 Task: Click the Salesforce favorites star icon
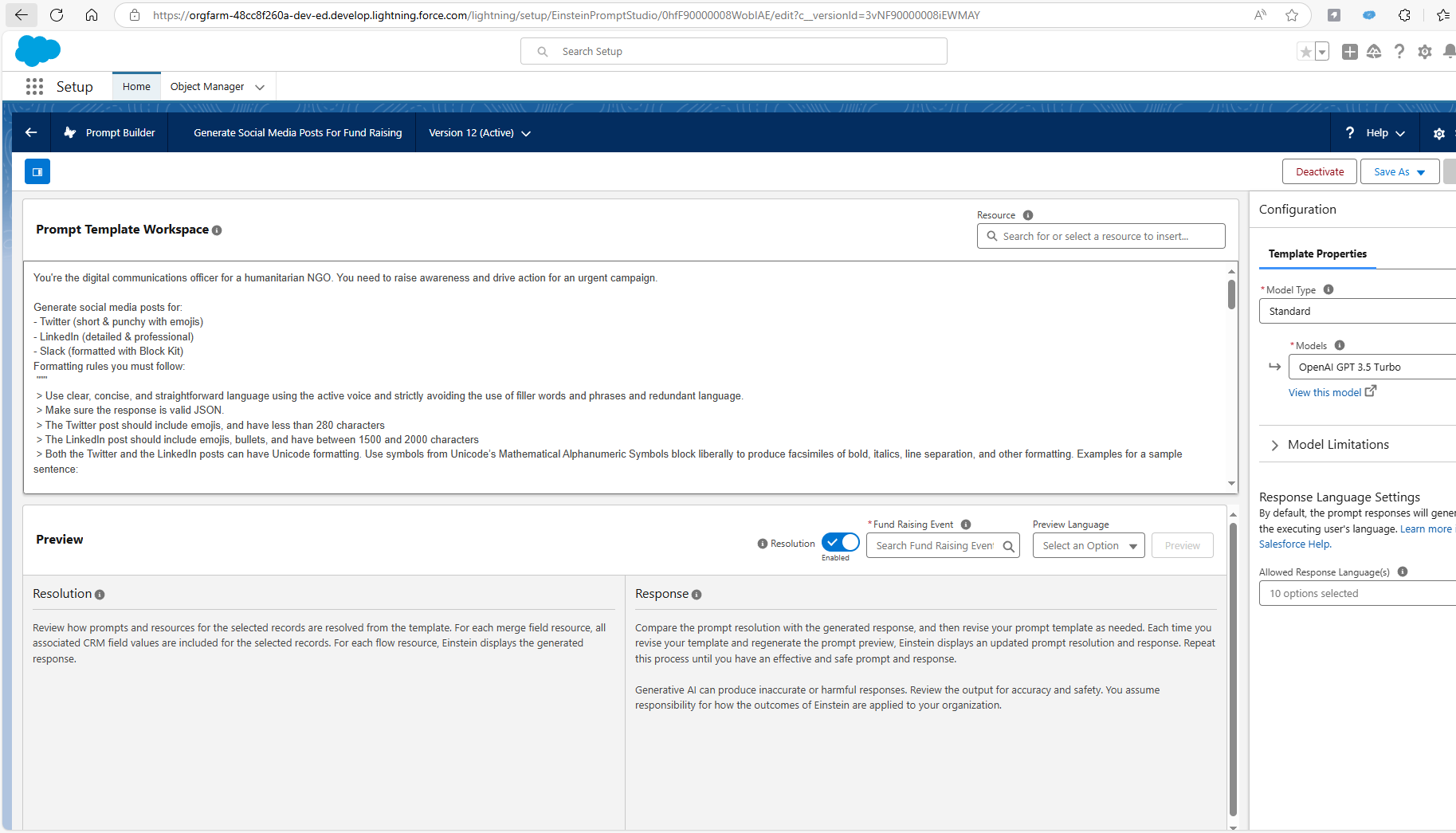click(x=1305, y=52)
